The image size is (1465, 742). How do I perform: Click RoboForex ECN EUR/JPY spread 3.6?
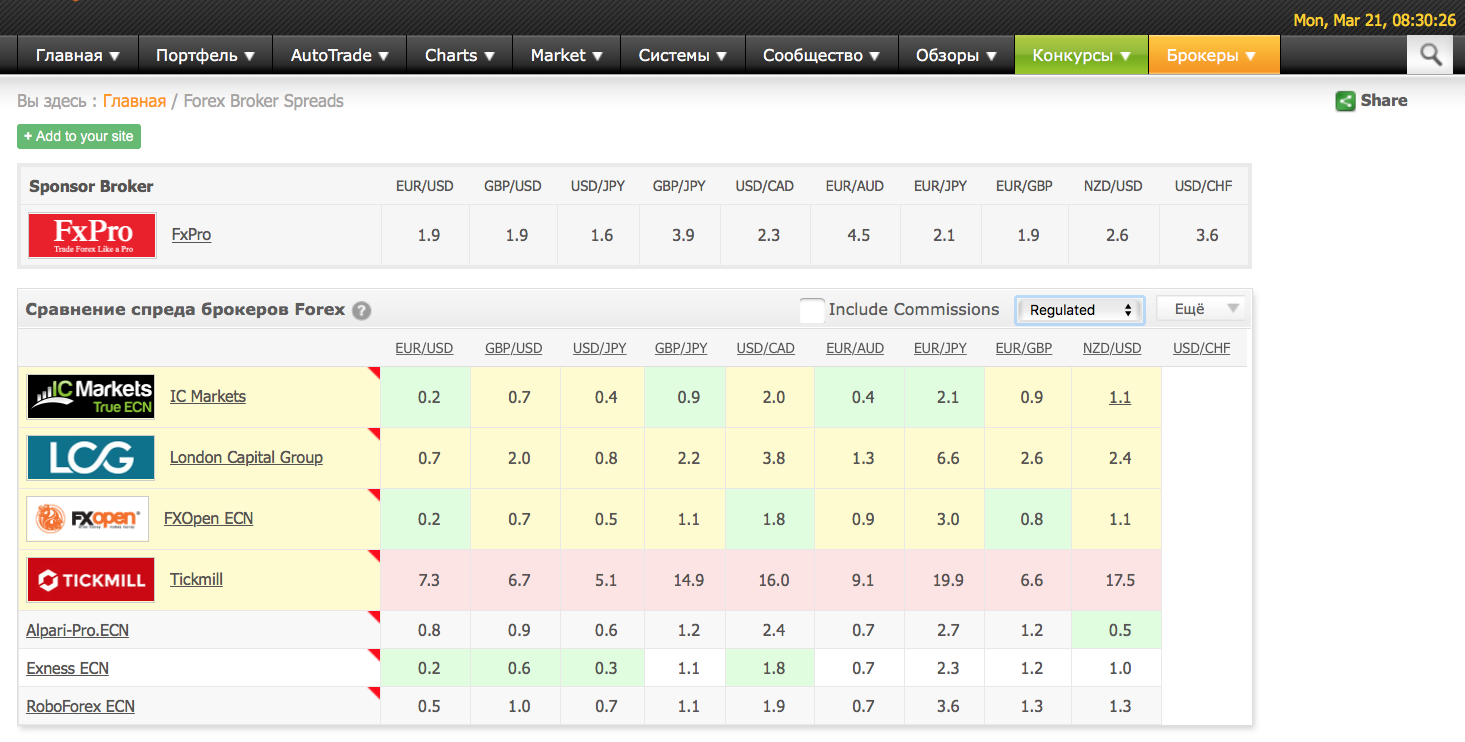948,706
